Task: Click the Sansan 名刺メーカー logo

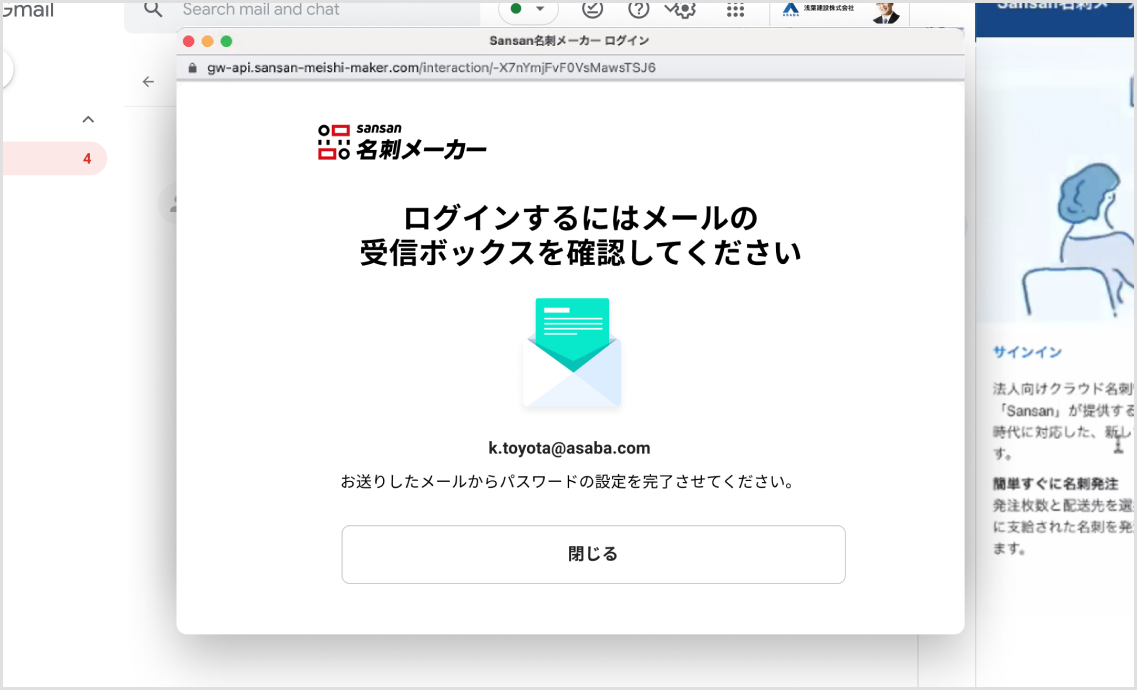Action: tap(402, 141)
